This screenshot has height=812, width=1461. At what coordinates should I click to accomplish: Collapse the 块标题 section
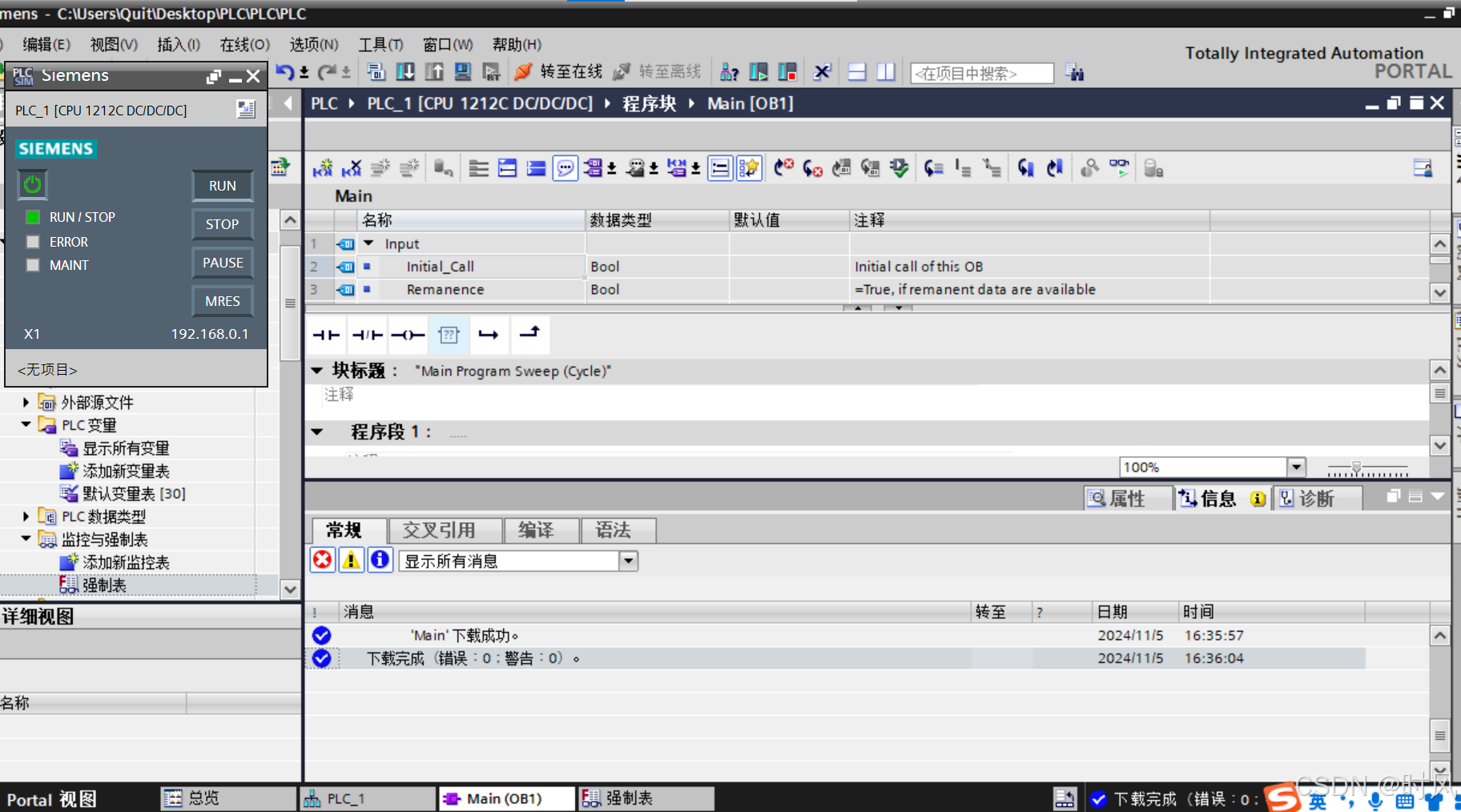click(x=317, y=370)
